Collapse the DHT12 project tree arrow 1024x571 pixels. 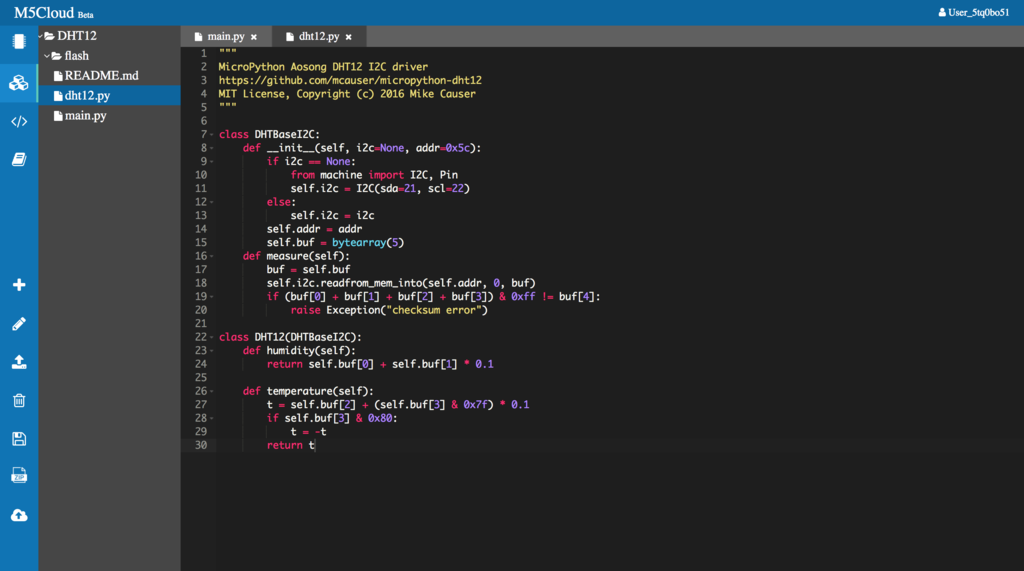point(40,36)
